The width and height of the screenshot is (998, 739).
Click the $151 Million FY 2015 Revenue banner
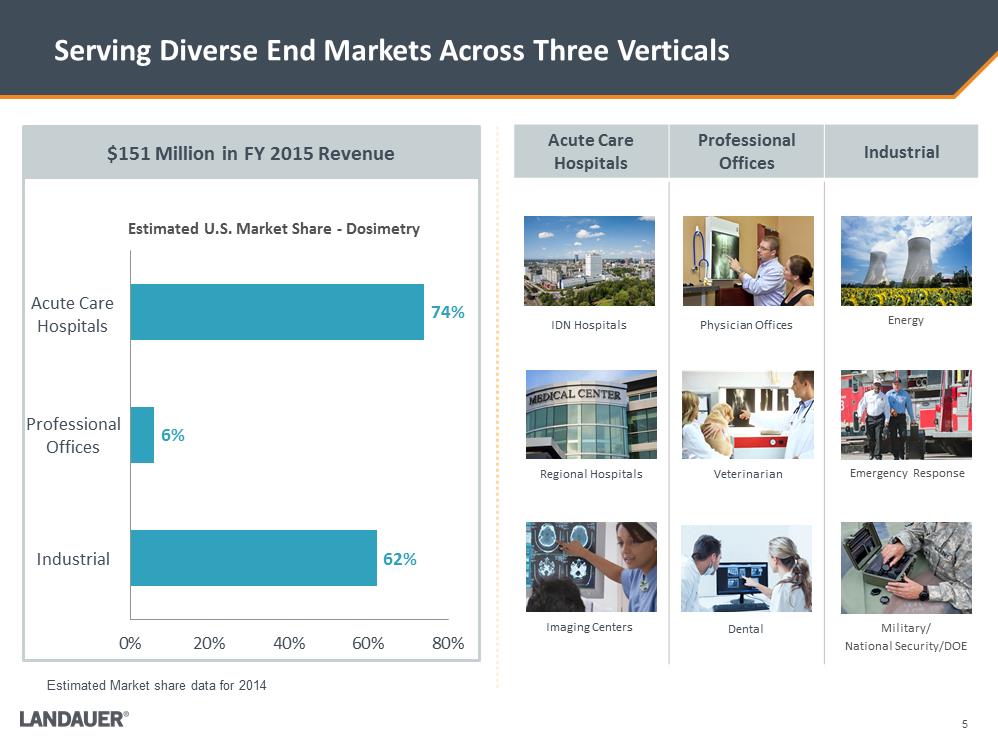coord(250,153)
